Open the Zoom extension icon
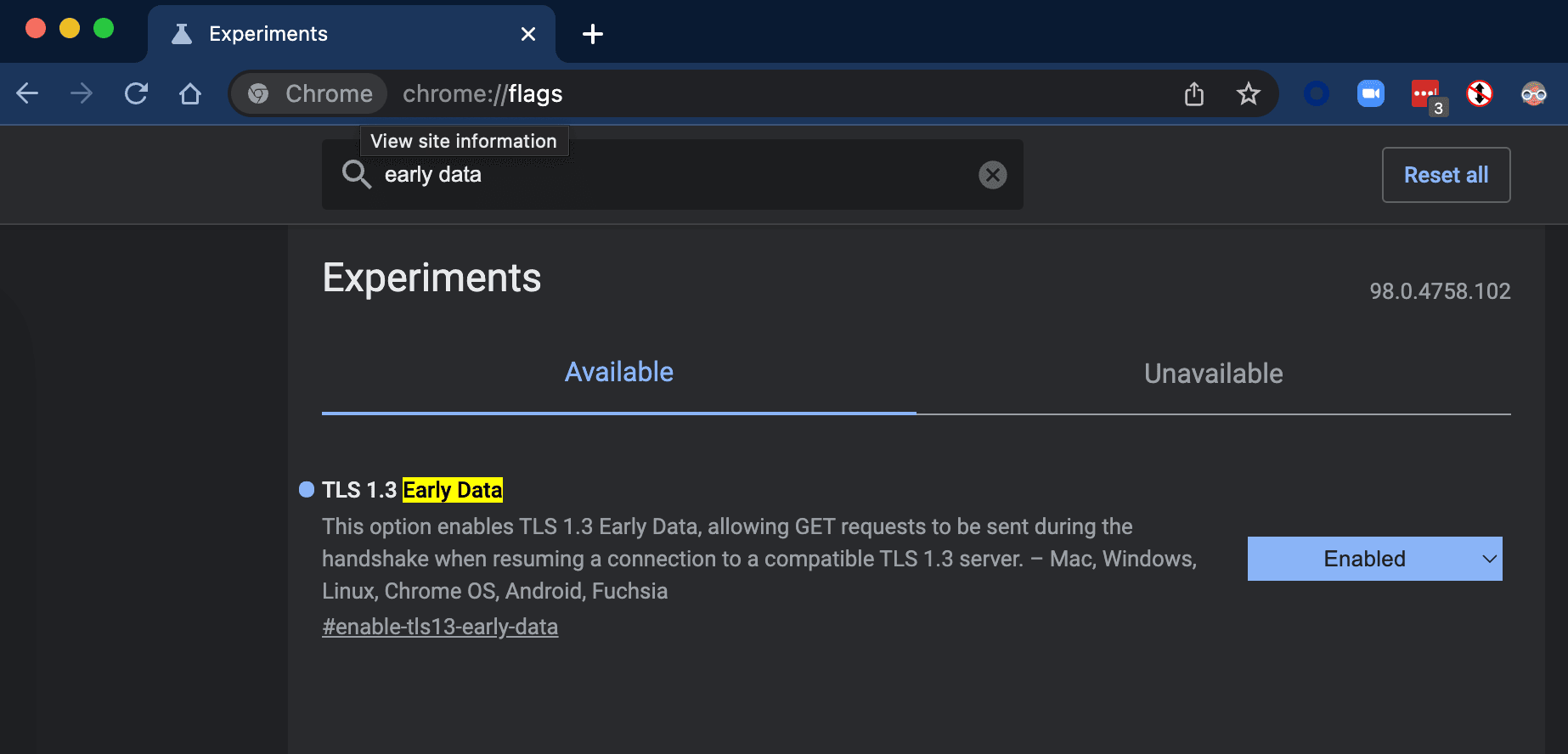1568x754 pixels. point(1371,93)
